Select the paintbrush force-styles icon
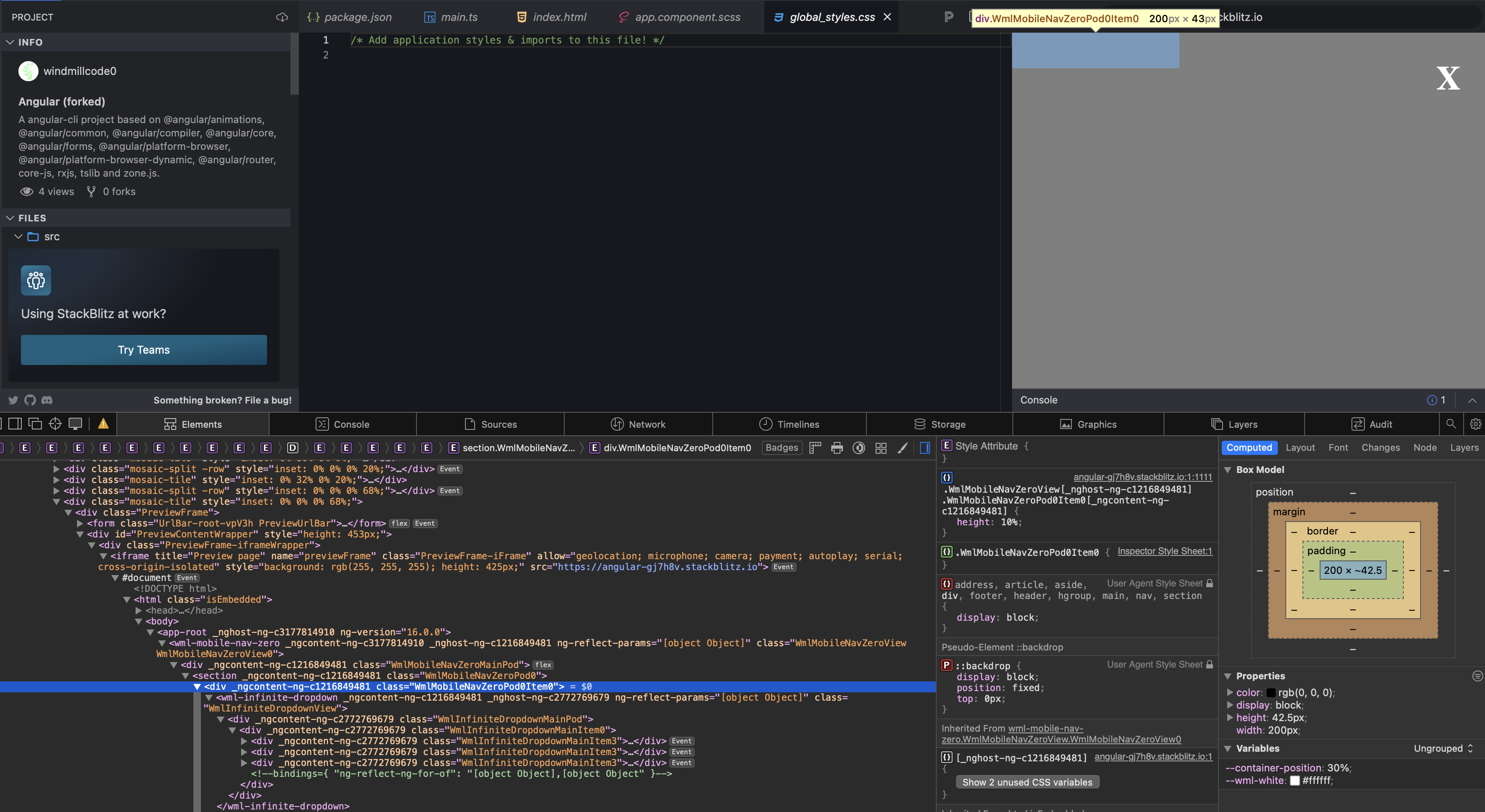1485x812 pixels. [902, 448]
